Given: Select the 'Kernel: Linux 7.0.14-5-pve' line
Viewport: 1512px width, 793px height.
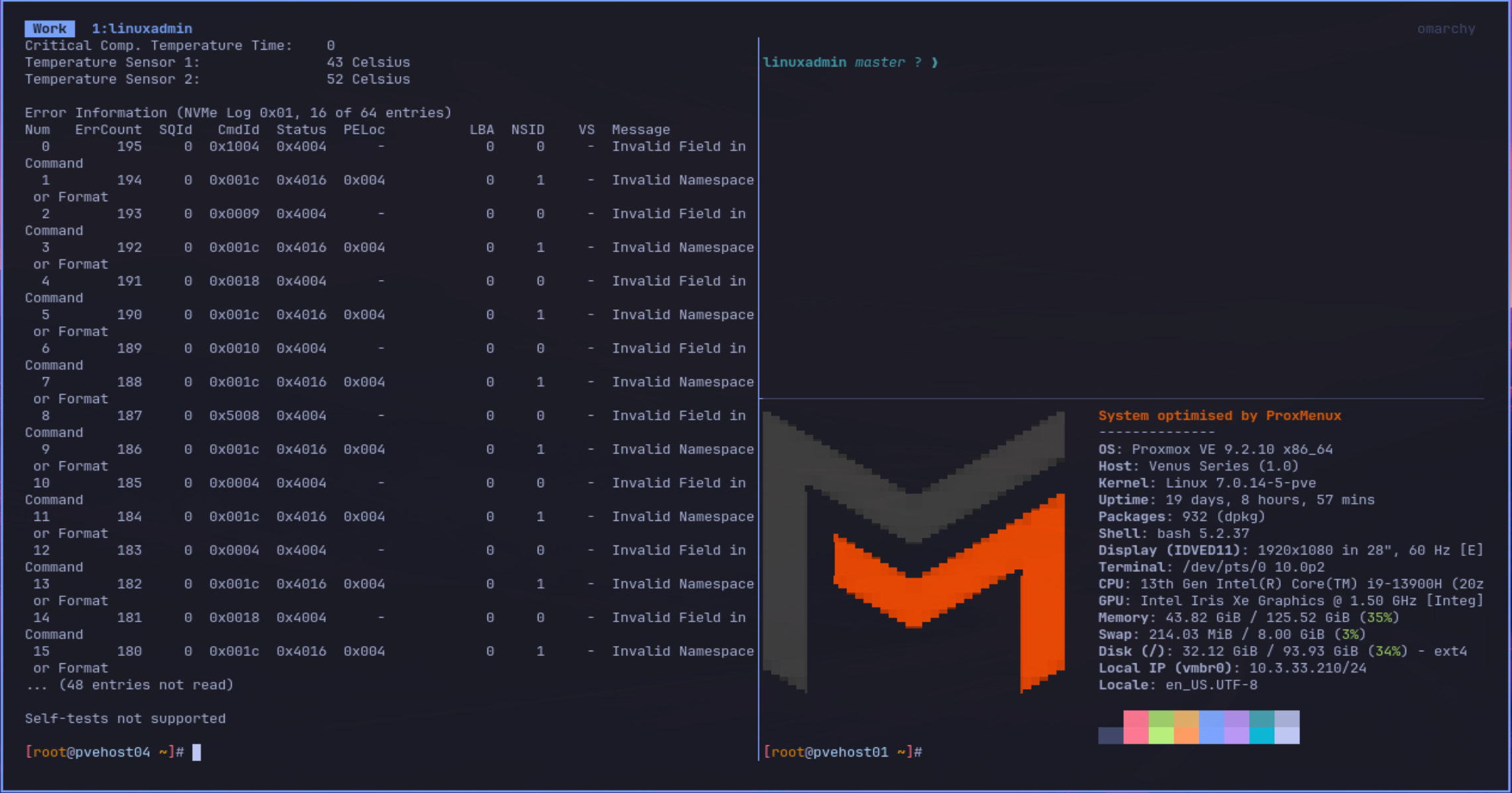Looking at the screenshot, I should pyautogui.click(x=1207, y=483).
